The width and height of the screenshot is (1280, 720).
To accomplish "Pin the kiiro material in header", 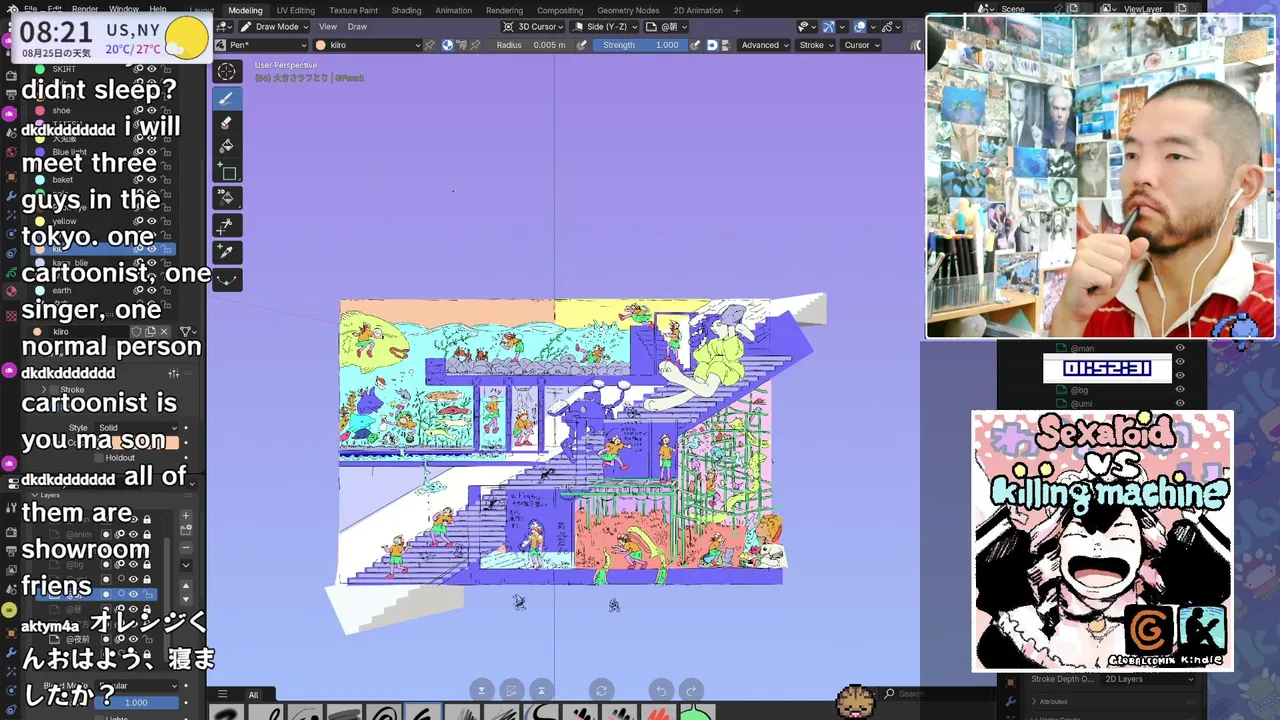I will tap(430, 45).
